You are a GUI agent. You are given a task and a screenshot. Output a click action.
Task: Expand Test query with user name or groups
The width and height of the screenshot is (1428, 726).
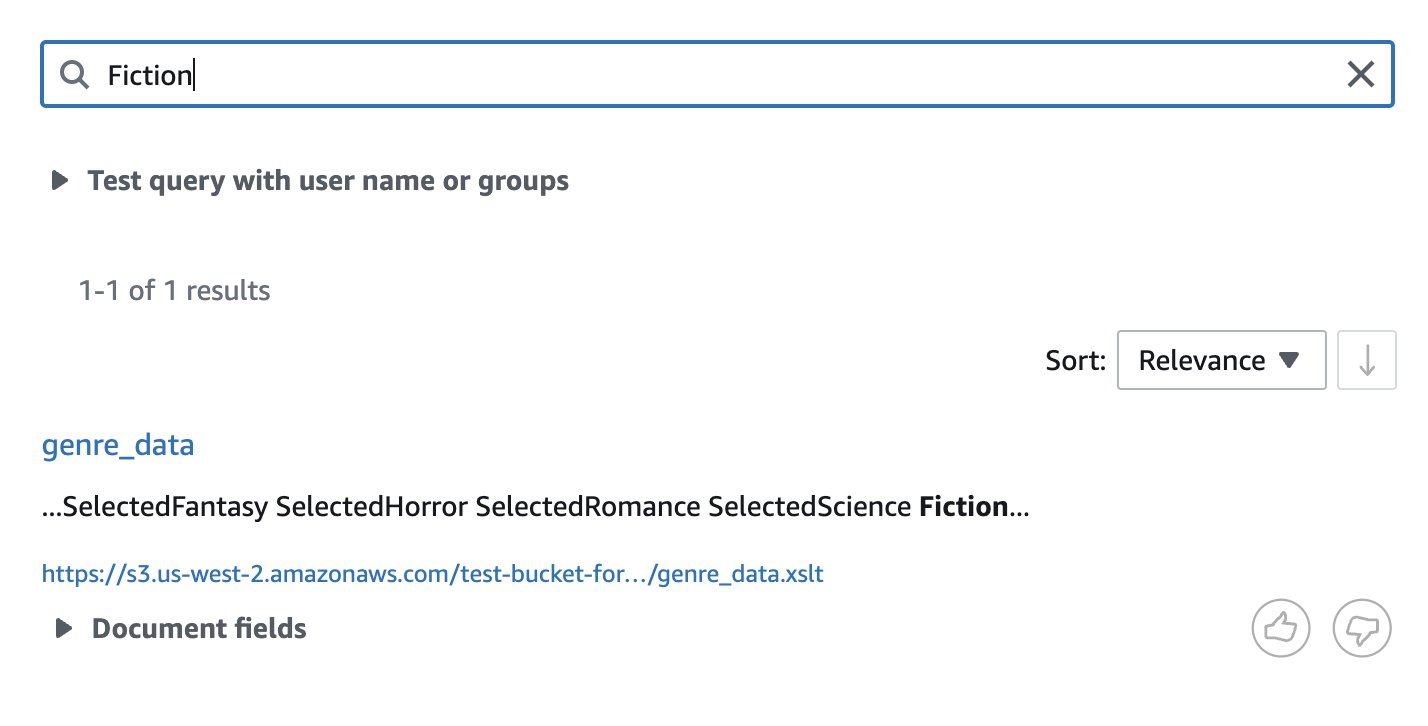pyautogui.click(x=310, y=181)
